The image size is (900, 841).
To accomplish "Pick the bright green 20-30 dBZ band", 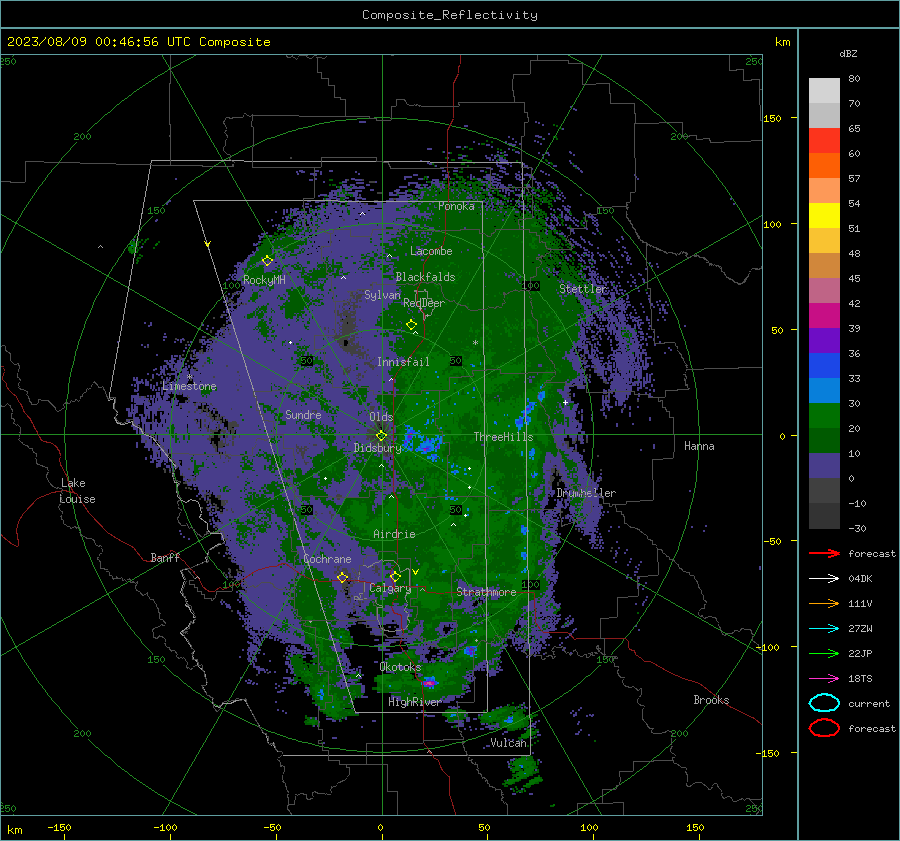I will coord(824,416).
